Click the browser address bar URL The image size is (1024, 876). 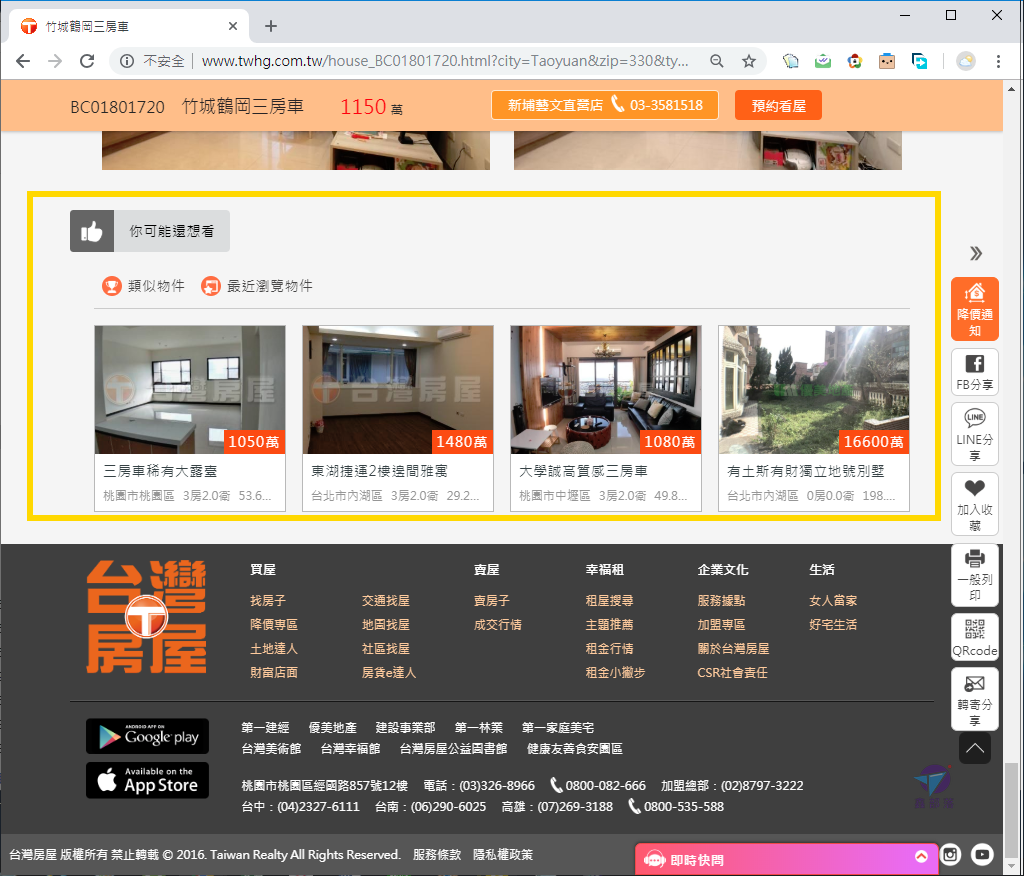(x=445, y=61)
